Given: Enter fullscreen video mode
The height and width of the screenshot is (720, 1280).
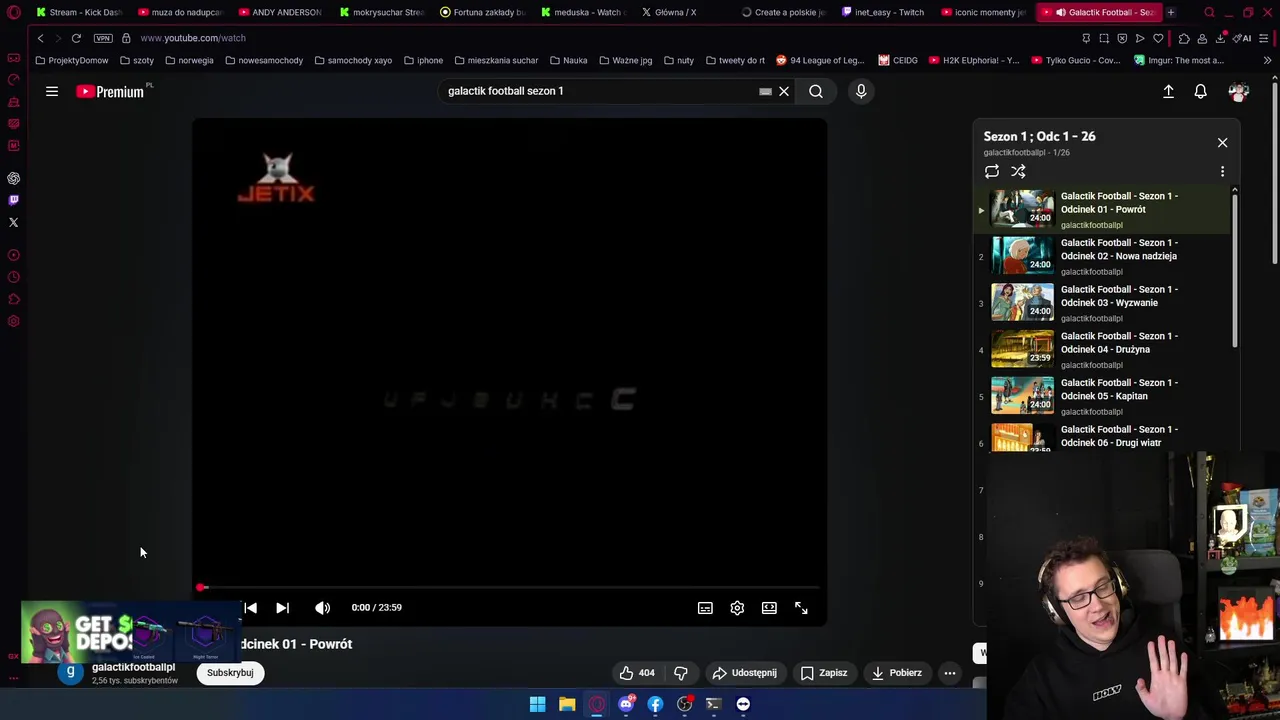Looking at the screenshot, I should click(801, 607).
